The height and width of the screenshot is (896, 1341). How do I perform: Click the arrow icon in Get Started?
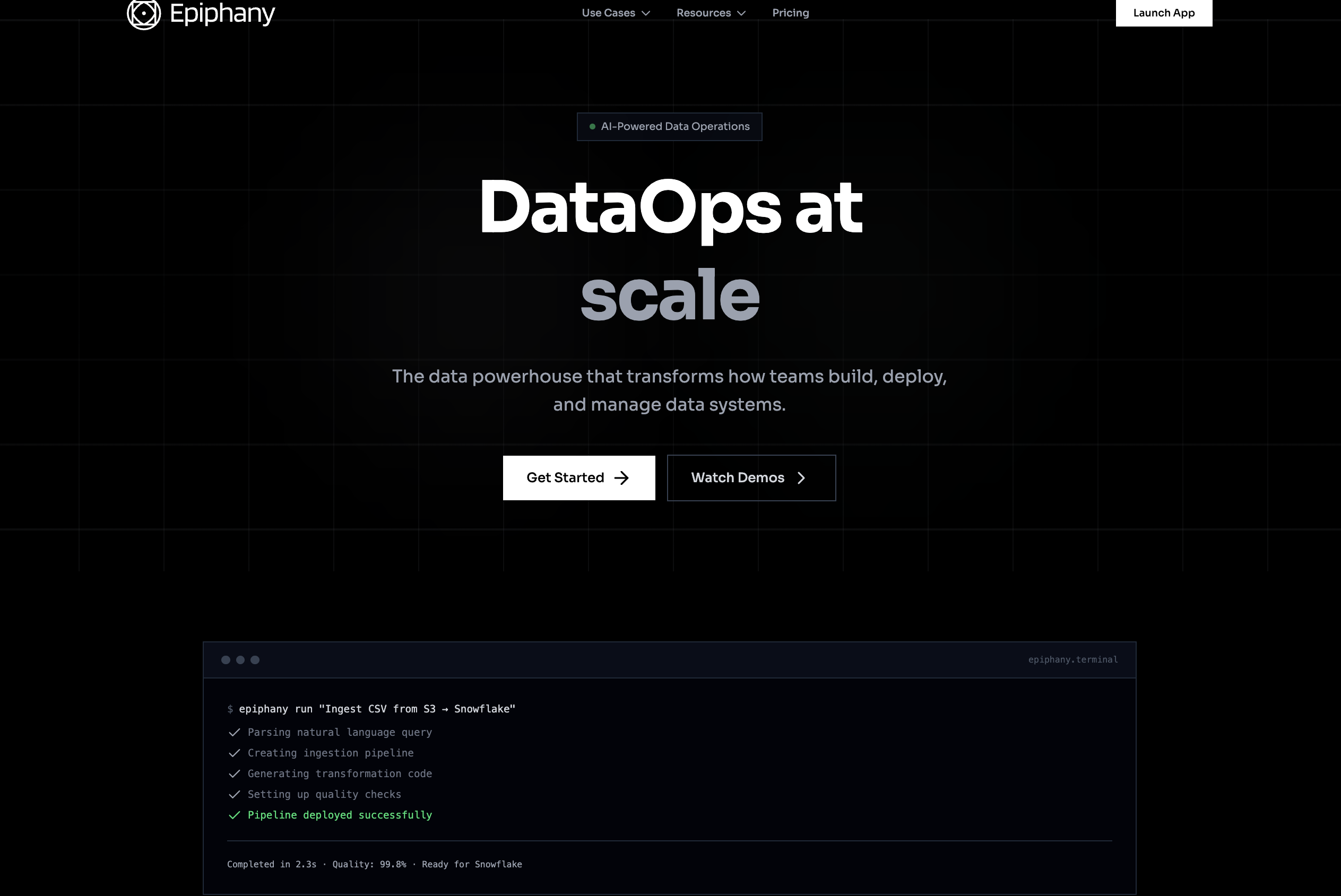tap(621, 478)
